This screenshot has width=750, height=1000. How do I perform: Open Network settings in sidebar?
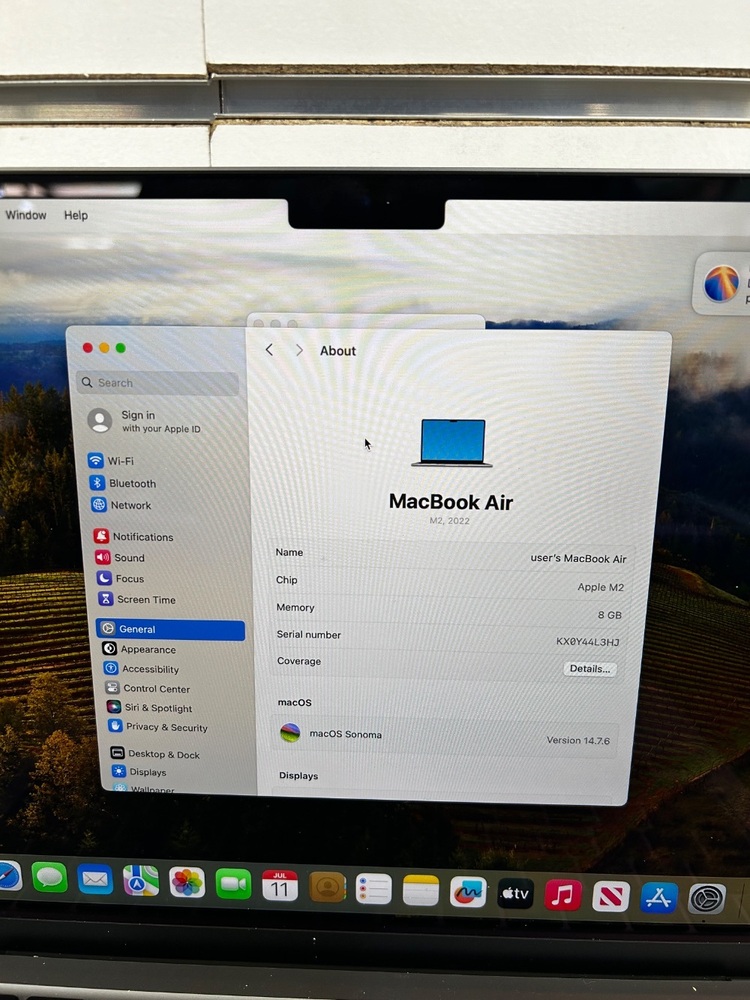(x=121, y=504)
